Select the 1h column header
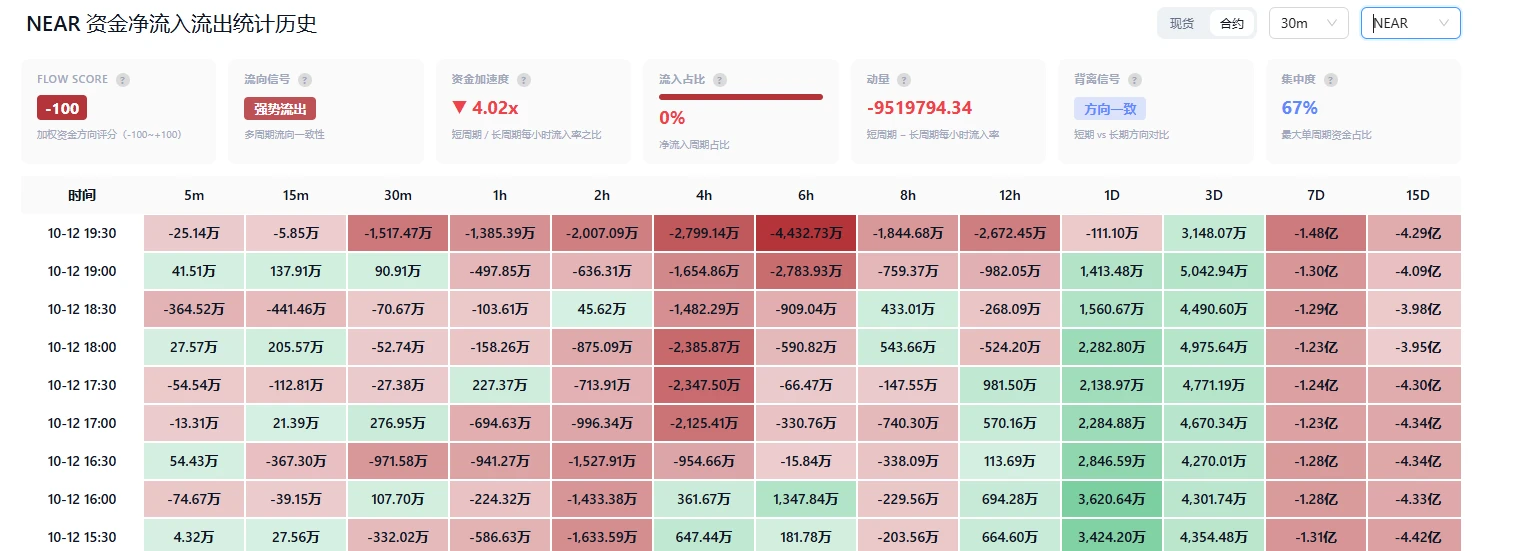The width and height of the screenshot is (1533, 551). pyautogui.click(x=500, y=195)
